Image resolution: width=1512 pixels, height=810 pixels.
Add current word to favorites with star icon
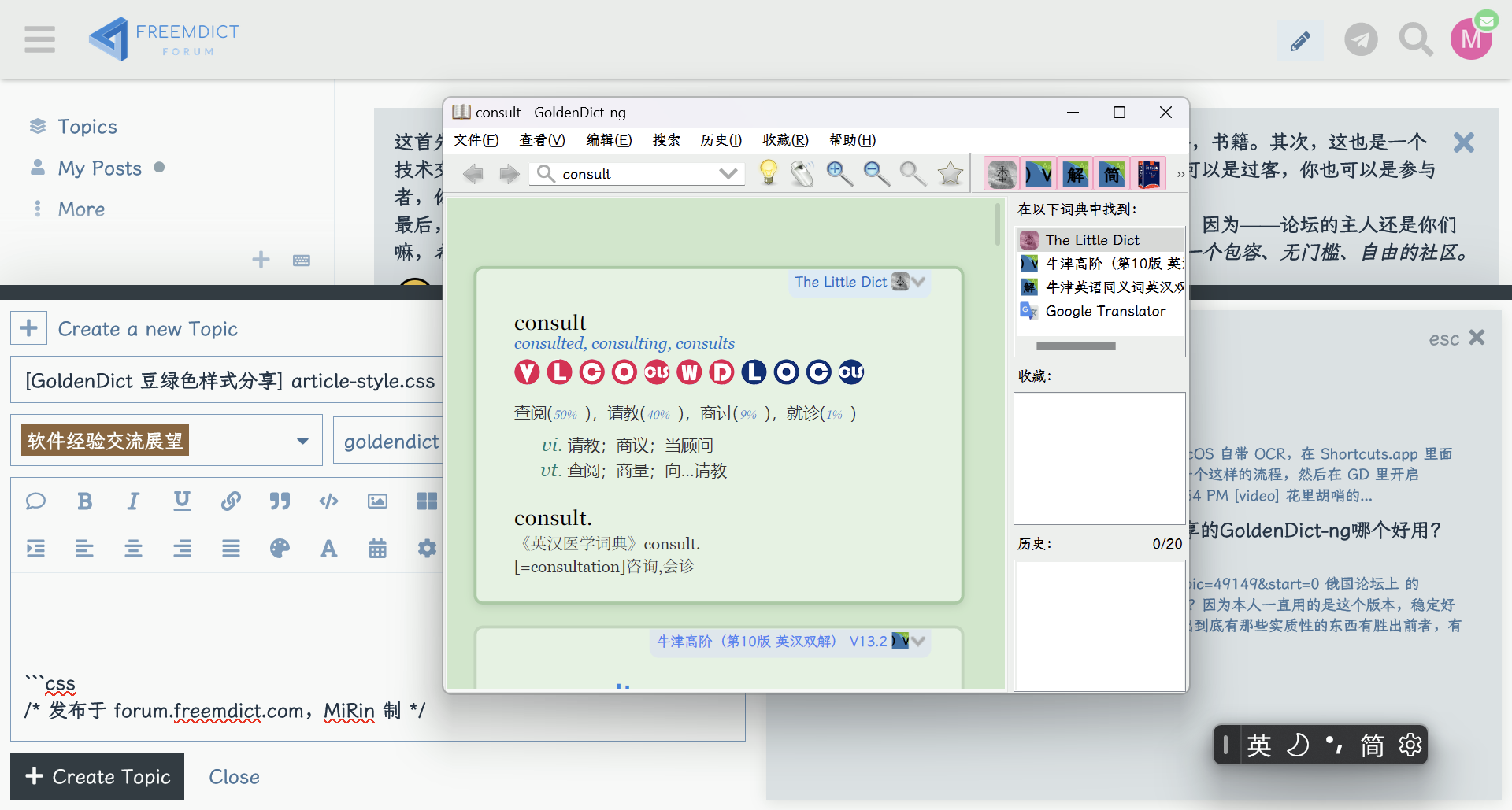click(950, 173)
